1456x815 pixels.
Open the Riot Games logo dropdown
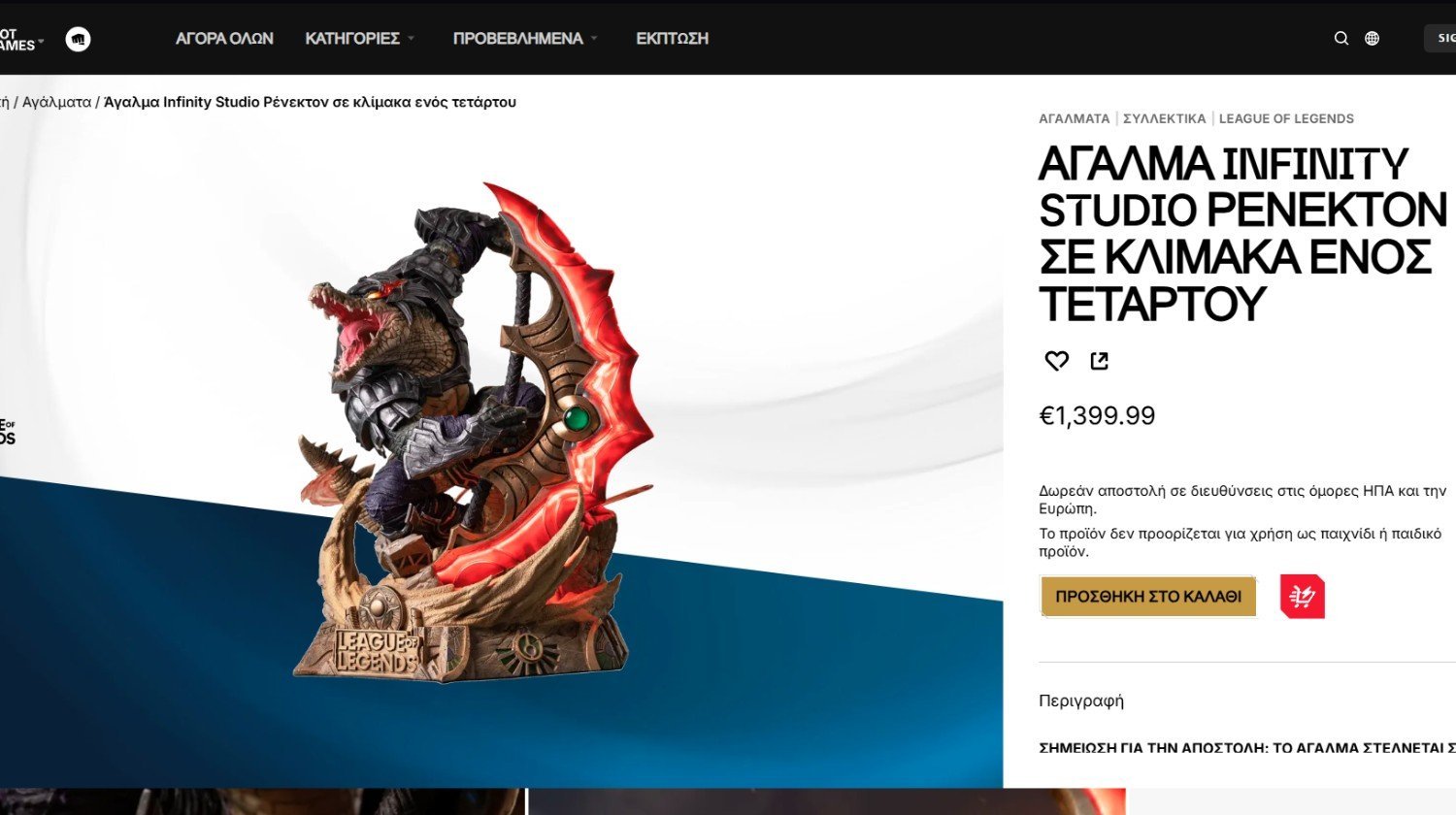[x=19, y=39]
